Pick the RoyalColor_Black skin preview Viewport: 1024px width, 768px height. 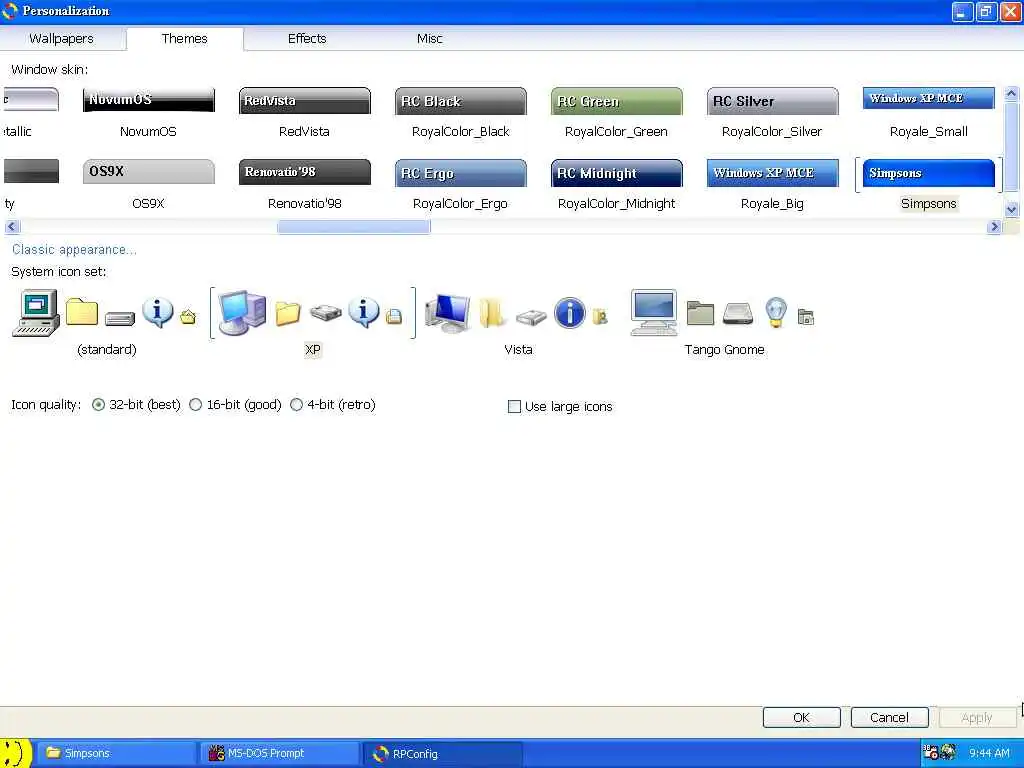460,101
